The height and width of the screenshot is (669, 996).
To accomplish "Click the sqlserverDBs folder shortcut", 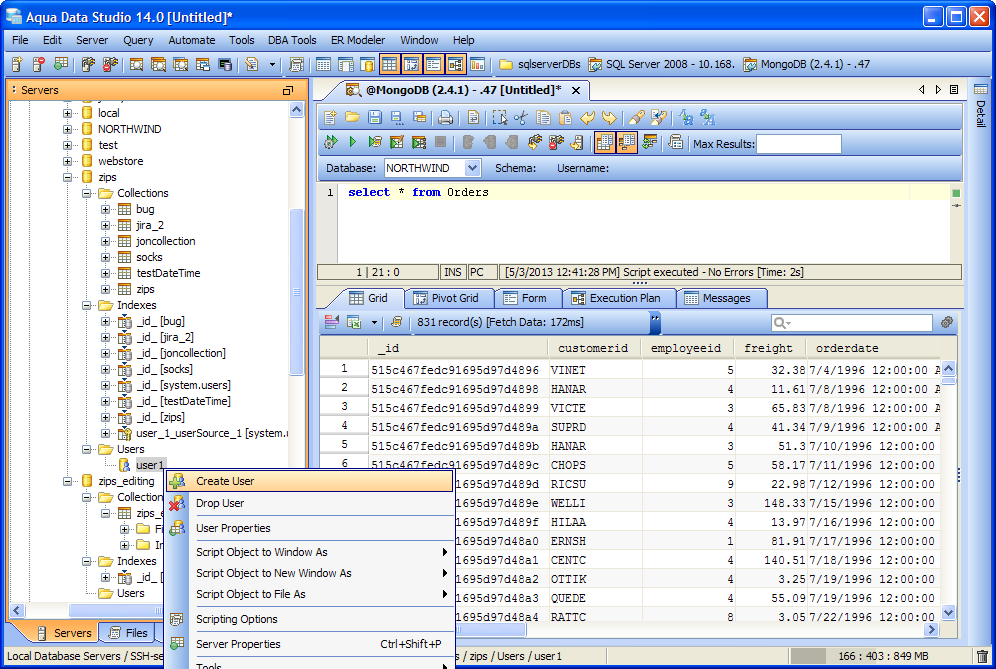I will click(539, 64).
